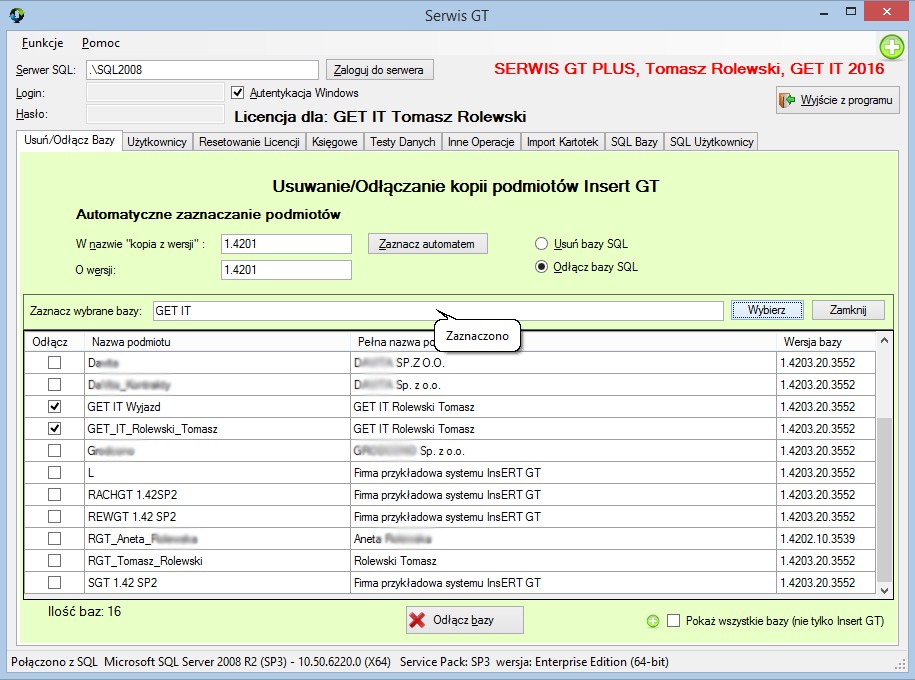Check the REWGT 1.42 SP2 row checkbox
Image resolution: width=915 pixels, height=680 pixels.
pyautogui.click(x=54, y=517)
